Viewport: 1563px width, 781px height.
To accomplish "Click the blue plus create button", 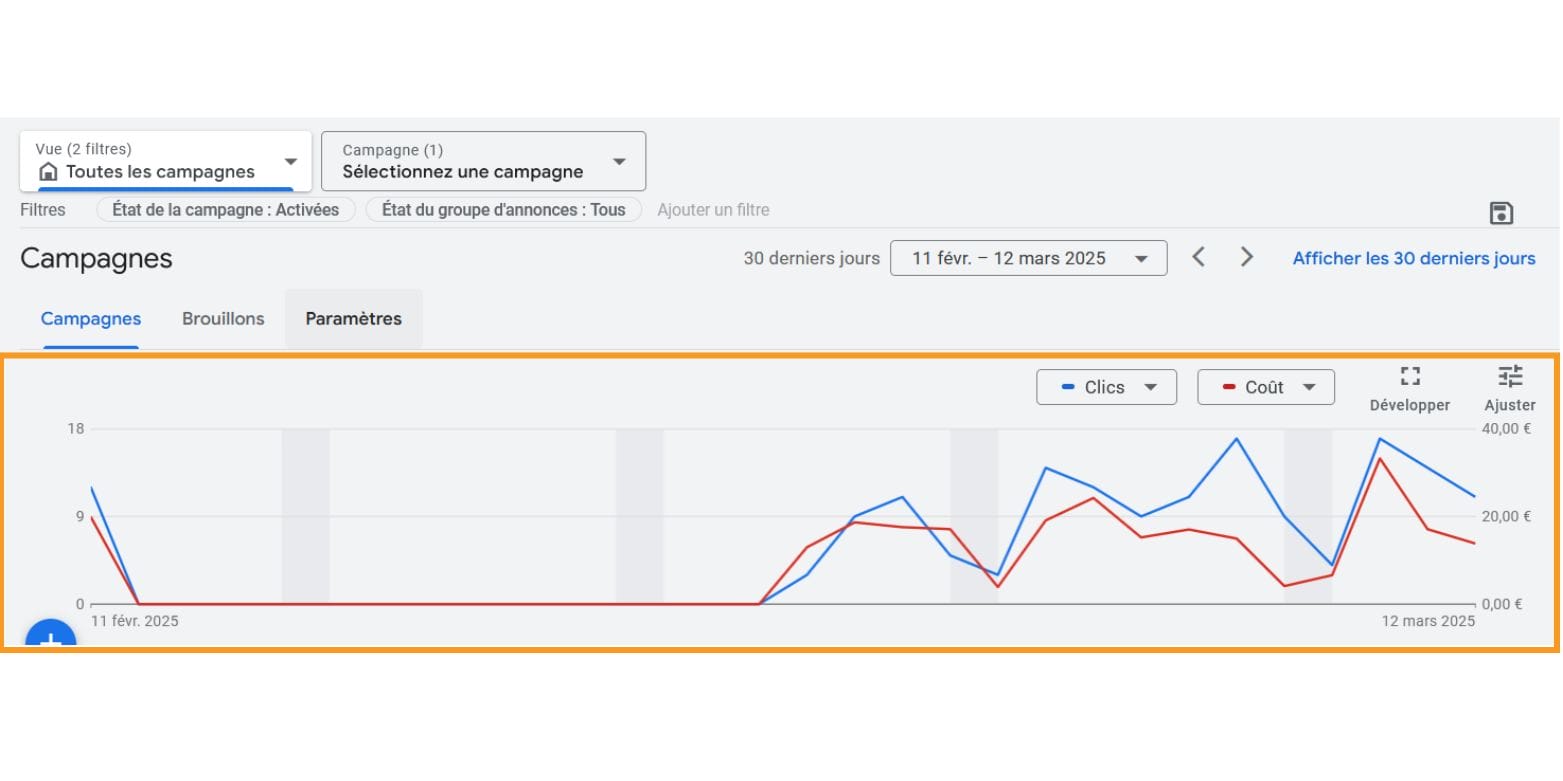I will point(50,636).
